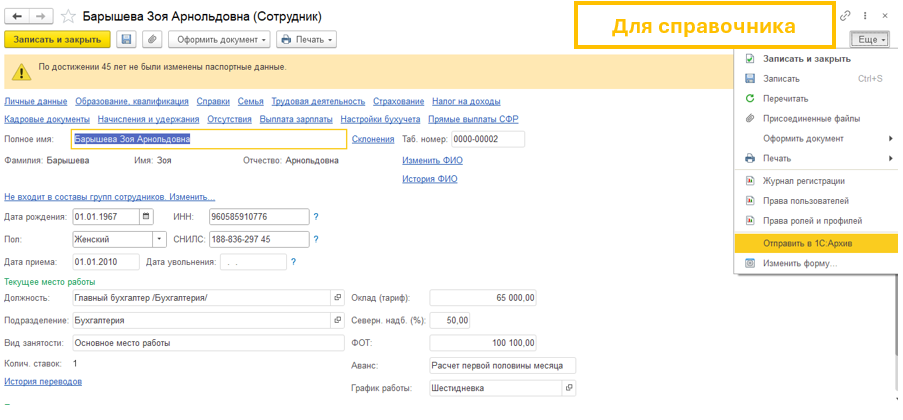Click the Изменить ФИО link
Viewport: 903px width, 420px height.
click(x=432, y=160)
